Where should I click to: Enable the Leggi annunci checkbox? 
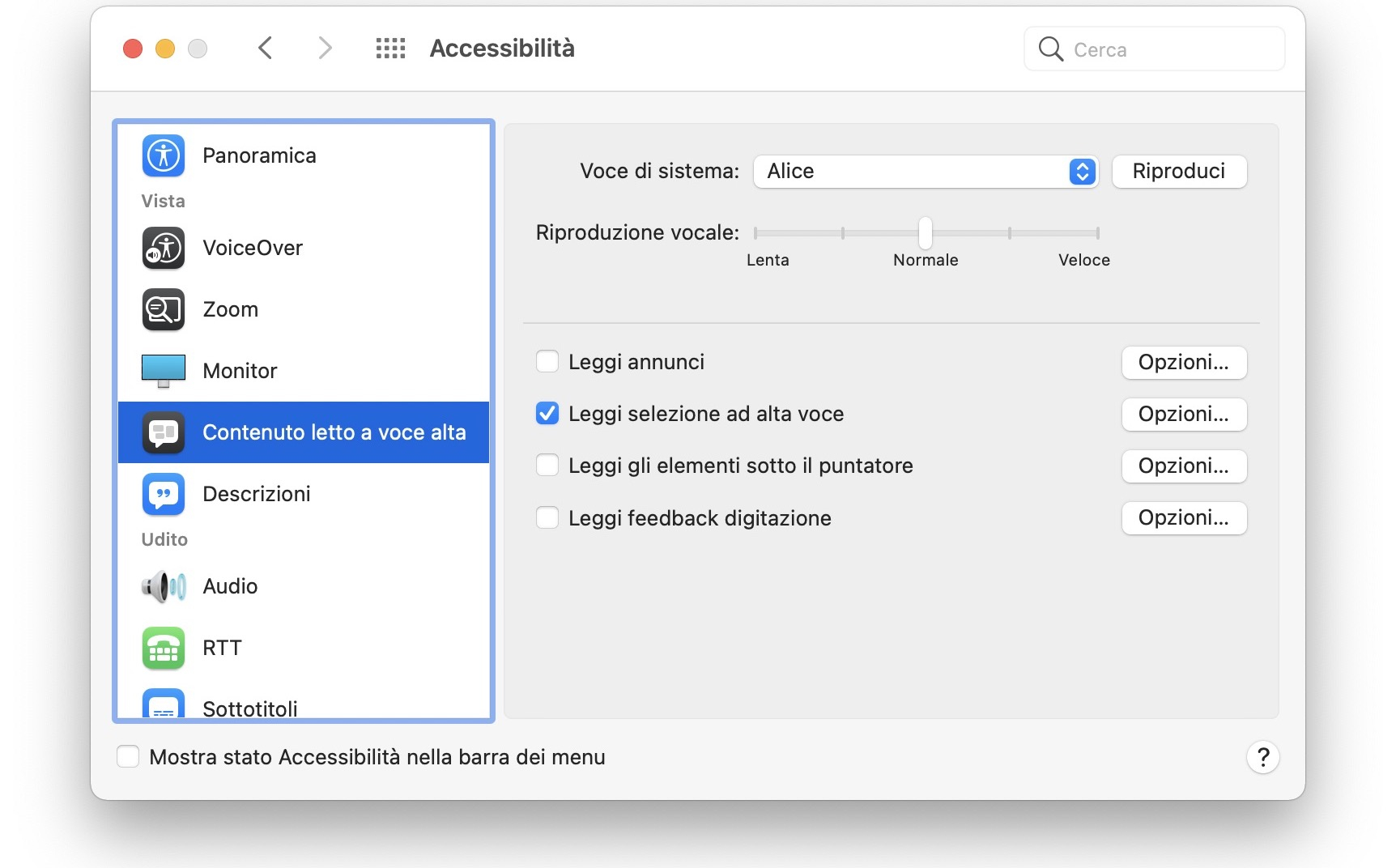[x=547, y=362]
